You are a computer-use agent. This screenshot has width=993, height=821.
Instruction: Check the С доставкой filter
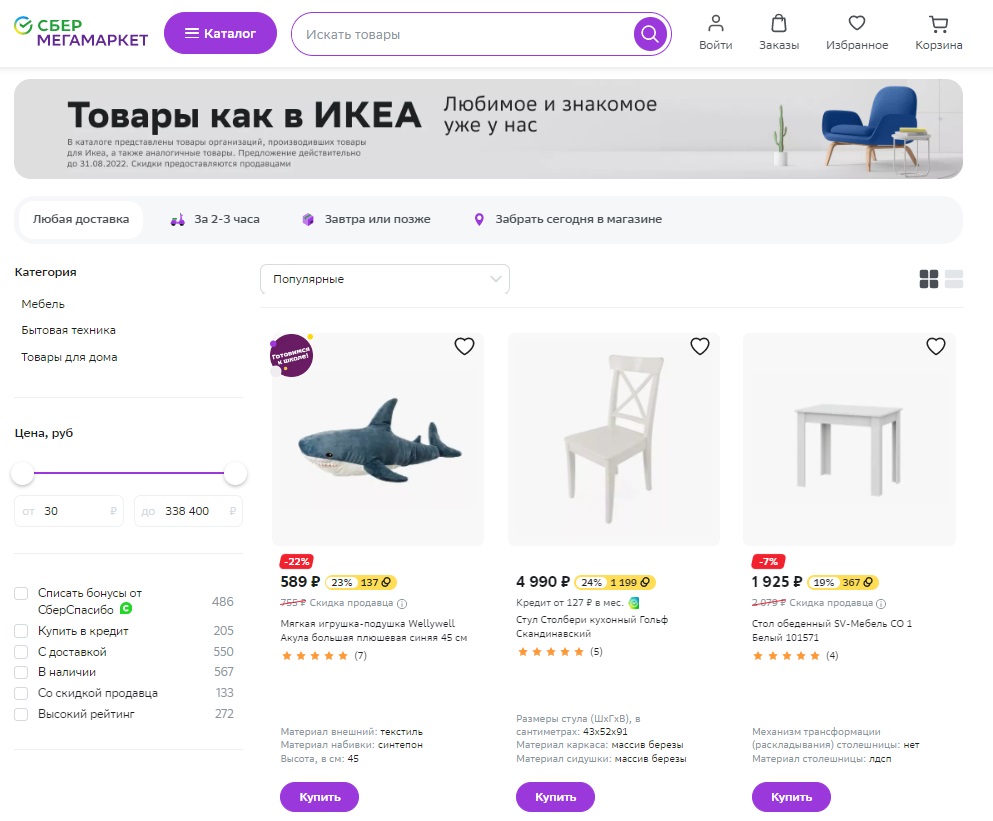[21, 652]
